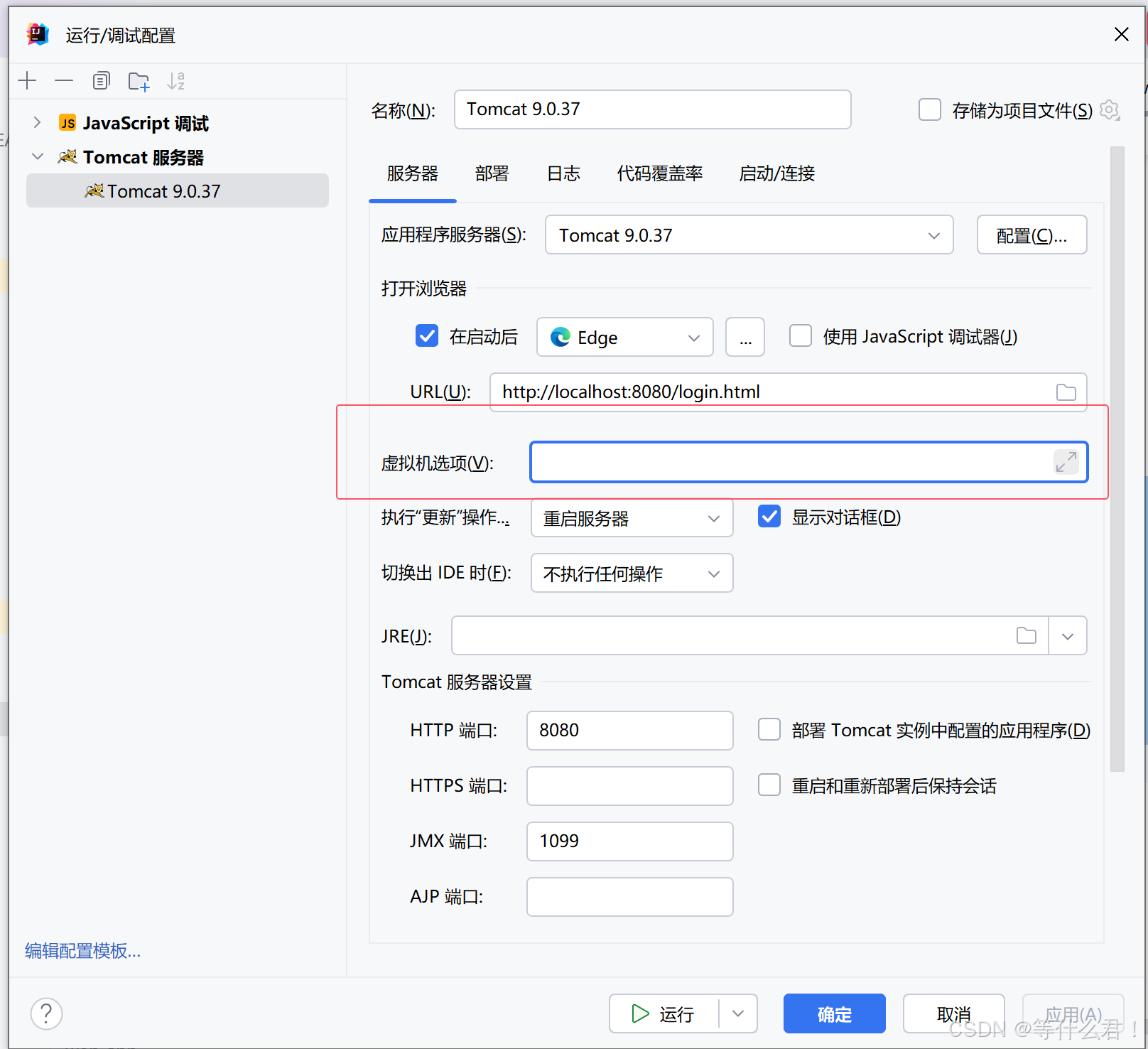
Task: Open the application server Tomcat 9.0.37 dropdown
Action: [749, 235]
